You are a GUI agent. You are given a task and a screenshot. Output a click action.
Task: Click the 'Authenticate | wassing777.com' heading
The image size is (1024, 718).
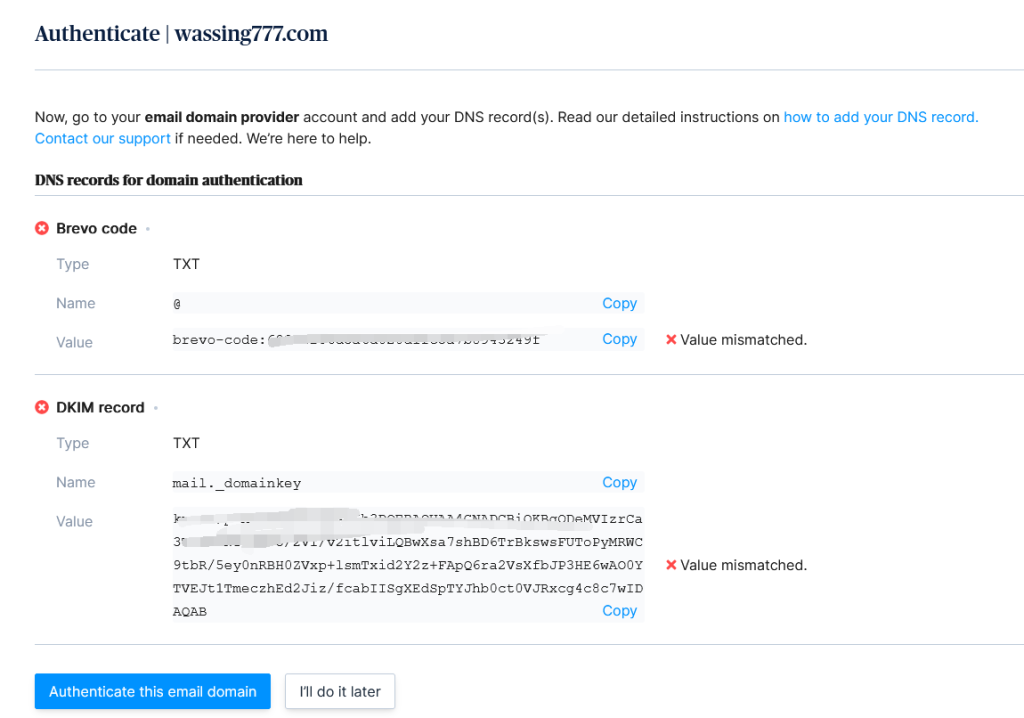click(x=181, y=34)
